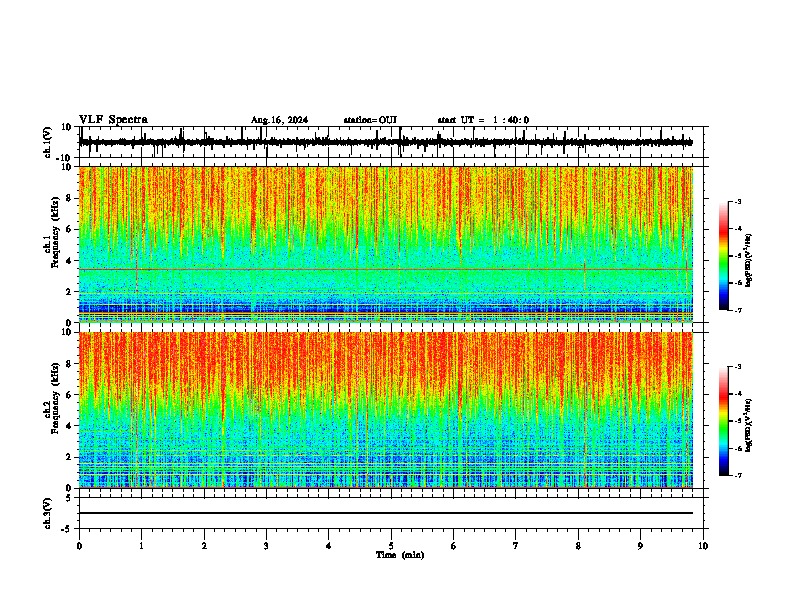The width and height of the screenshot is (792, 612).
Task: Select the "start UT = 1 : 40: 0" text
Action: [x=483, y=120]
